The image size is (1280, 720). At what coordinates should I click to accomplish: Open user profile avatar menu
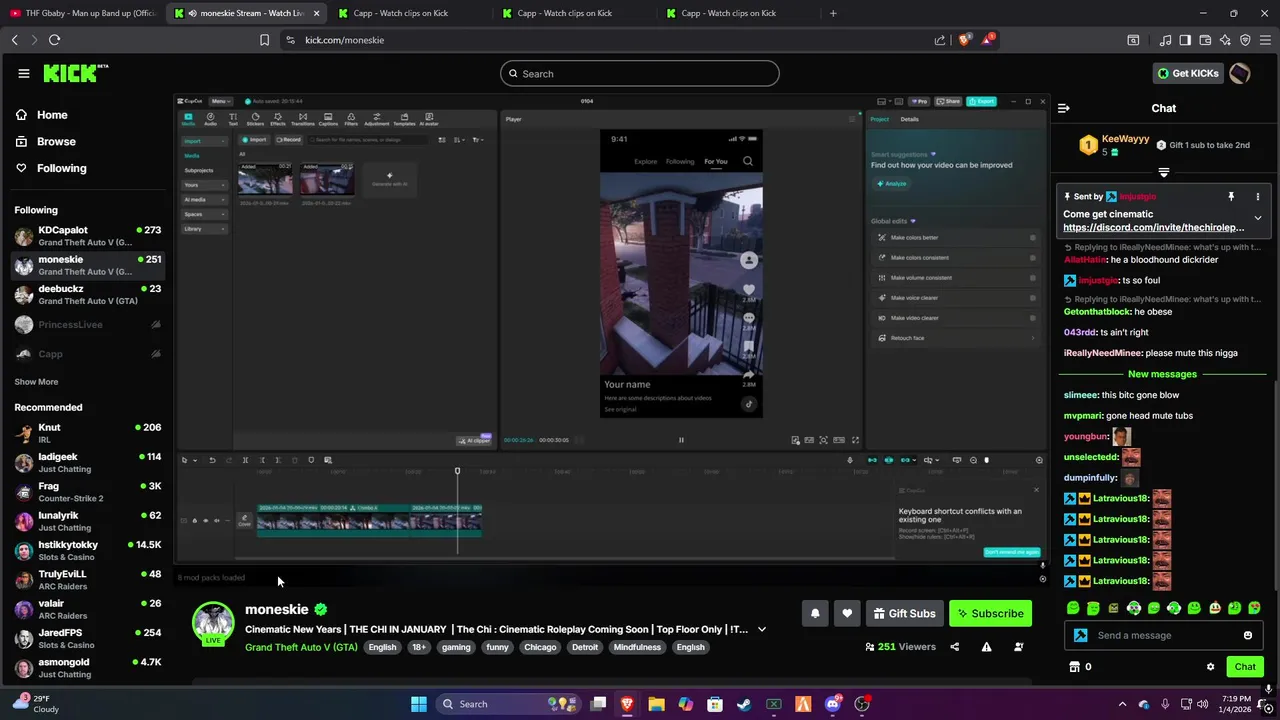[1239, 73]
